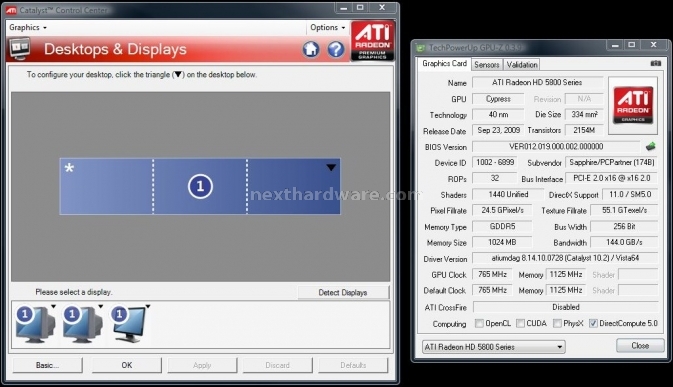
Task: Switch to the Validation tab
Action: [x=521, y=65]
